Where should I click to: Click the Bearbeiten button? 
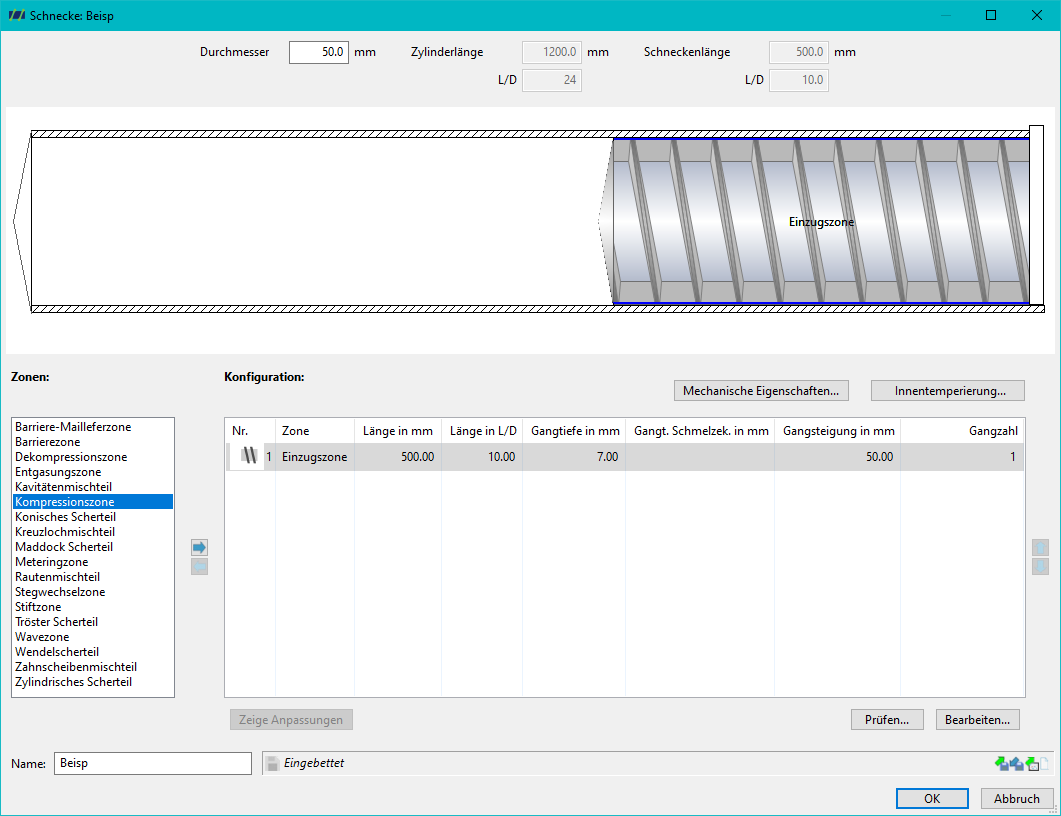coord(978,719)
